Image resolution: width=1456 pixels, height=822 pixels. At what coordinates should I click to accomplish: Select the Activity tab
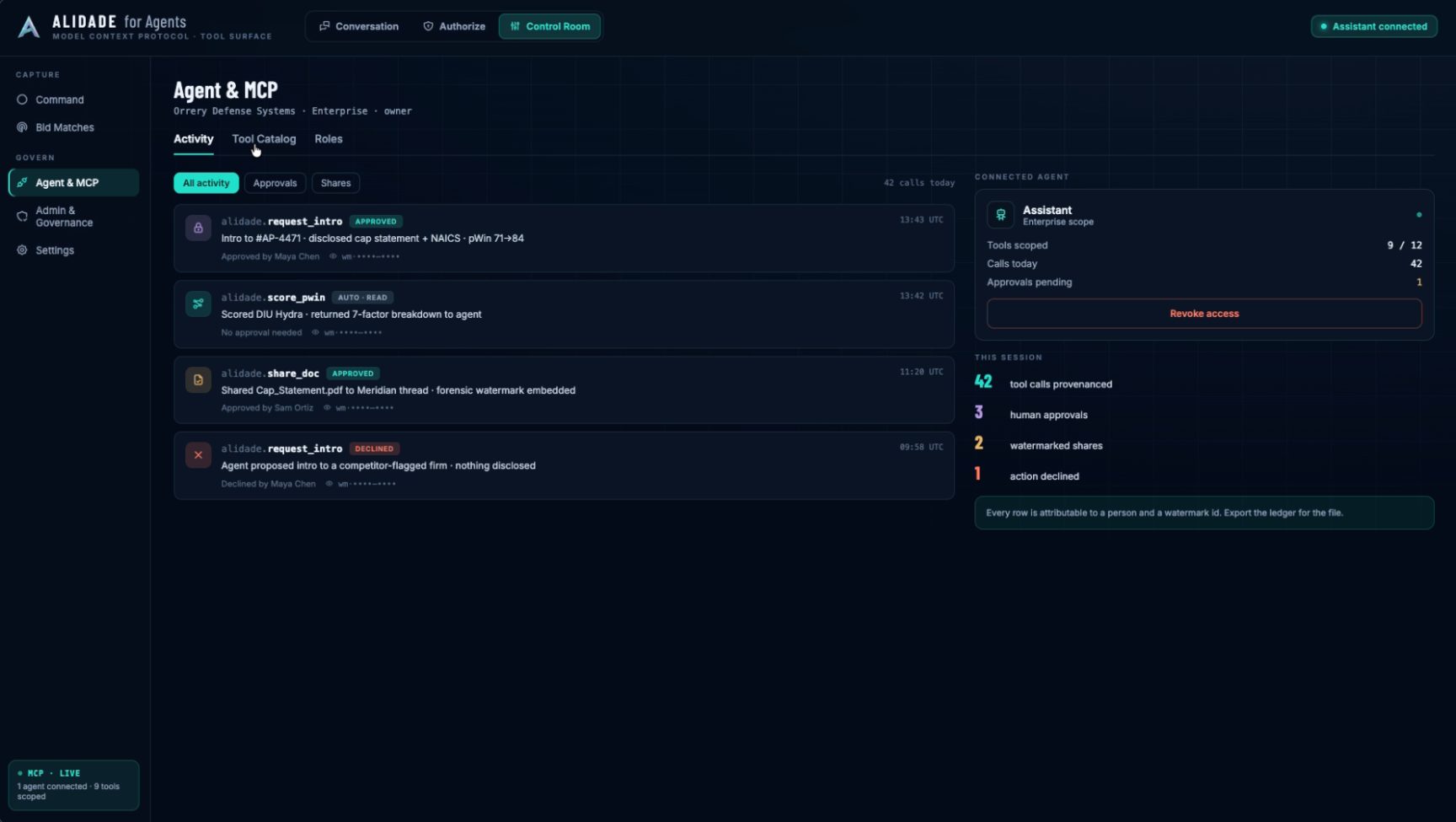(x=193, y=139)
